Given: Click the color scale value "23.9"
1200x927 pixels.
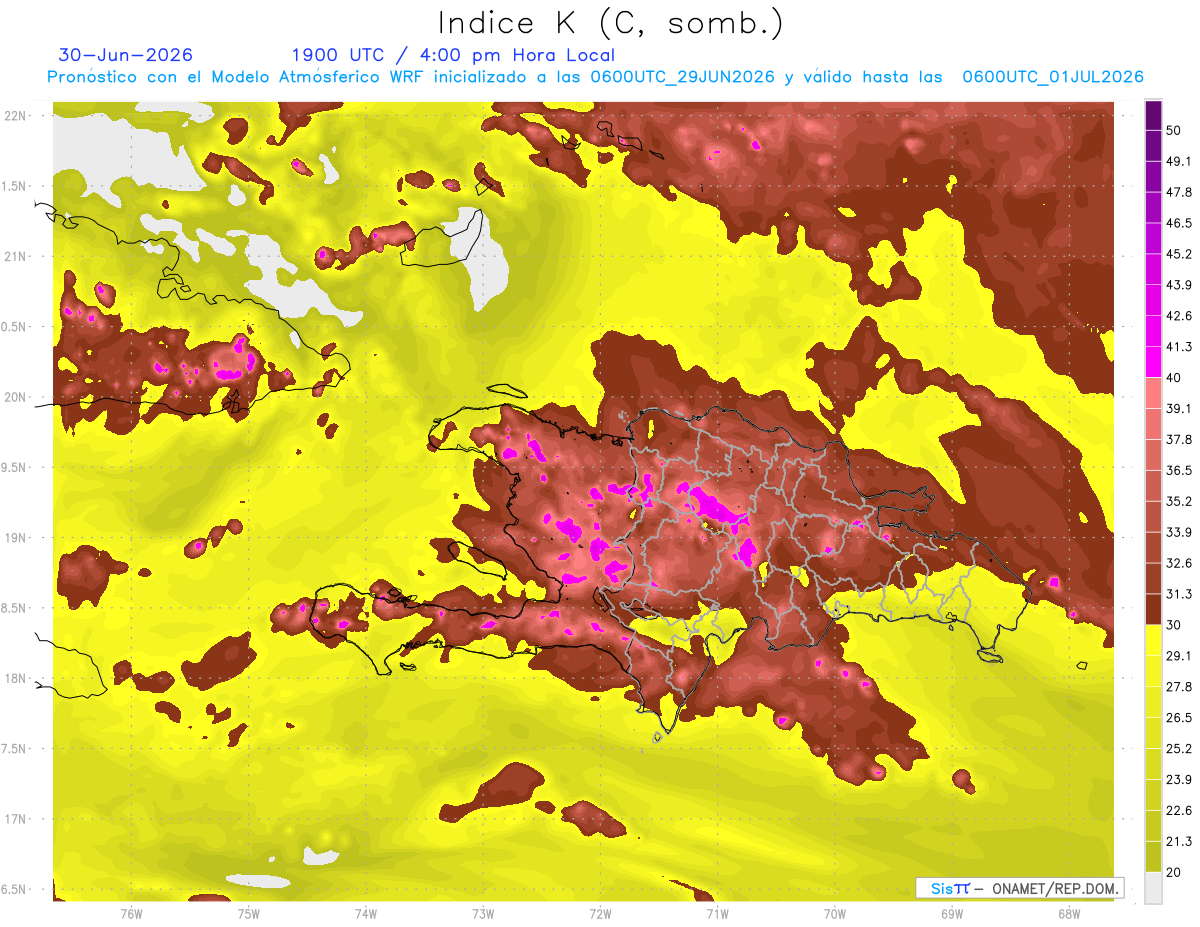Looking at the screenshot, I should pyautogui.click(x=1178, y=780).
